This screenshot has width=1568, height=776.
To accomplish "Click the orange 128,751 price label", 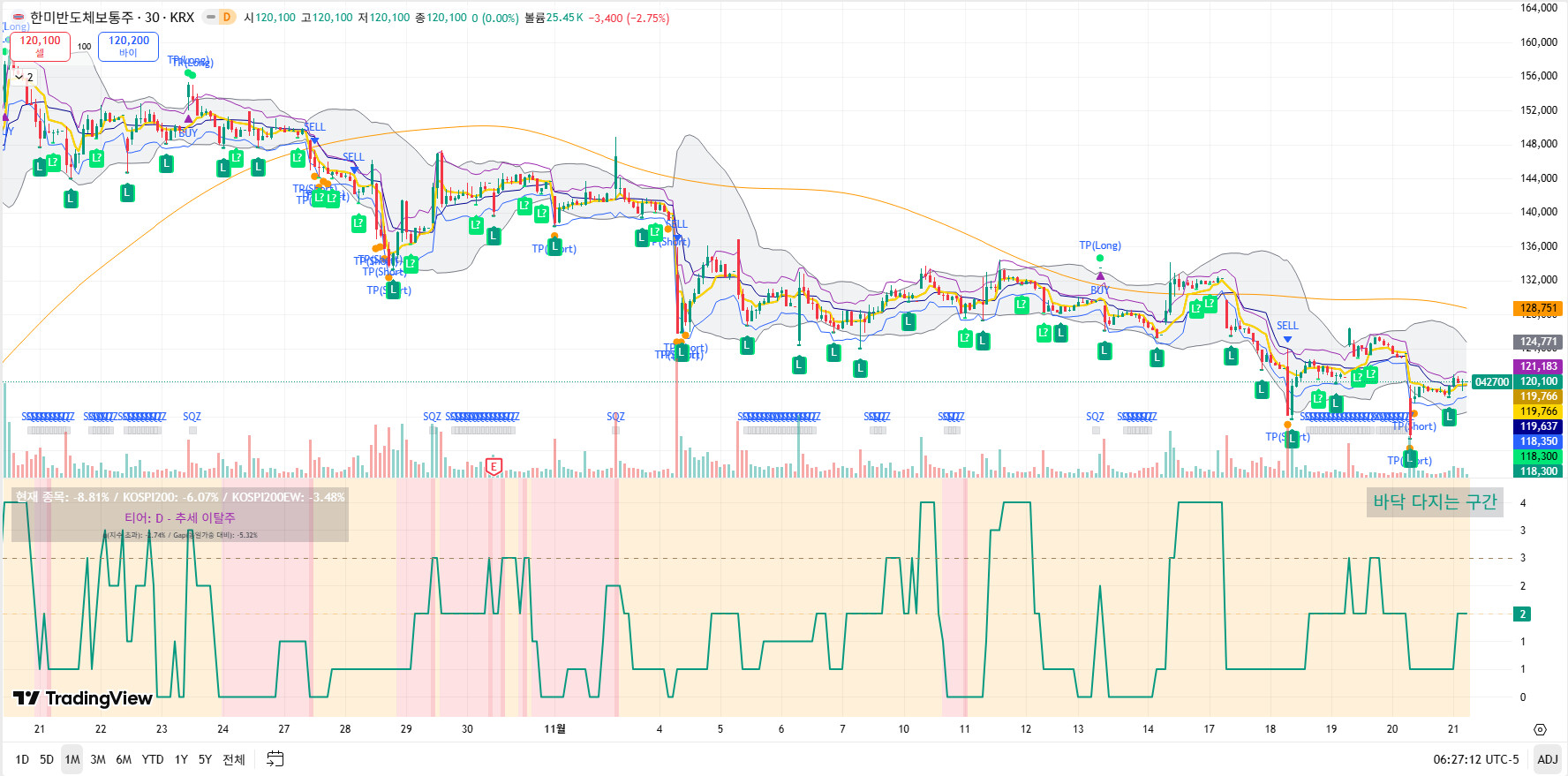I will (x=1538, y=309).
